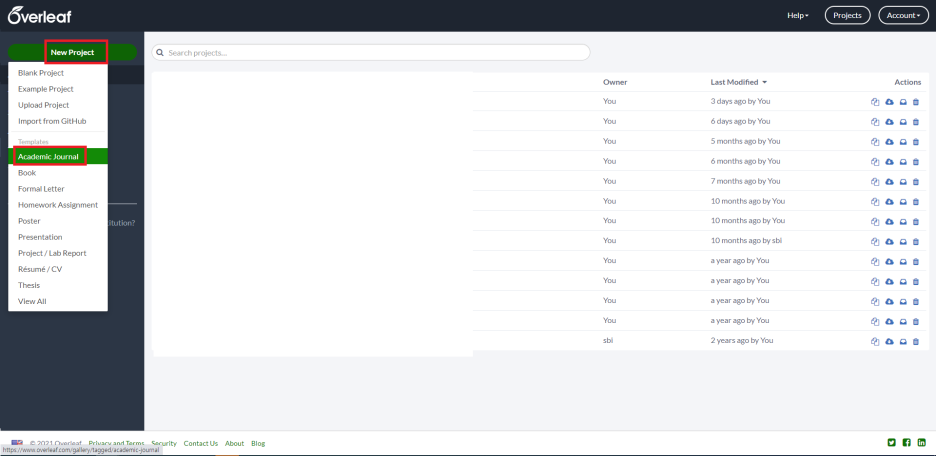The height and width of the screenshot is (456, 936).
Task: Trash the project modified 6 days ago
Action: tap(916, 122)
